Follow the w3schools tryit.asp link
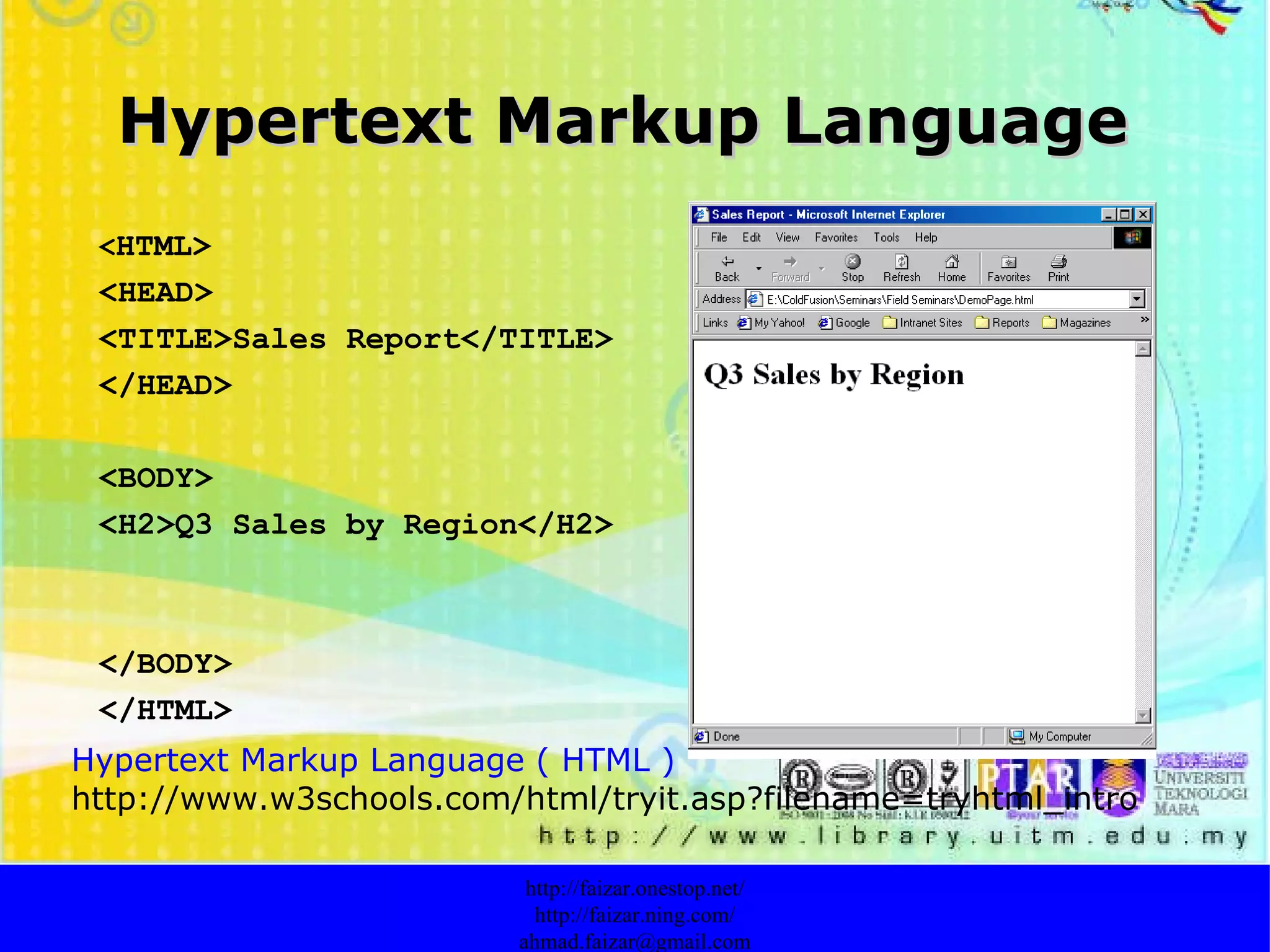Screen dimensions: 1270x952 click(605, 798)
